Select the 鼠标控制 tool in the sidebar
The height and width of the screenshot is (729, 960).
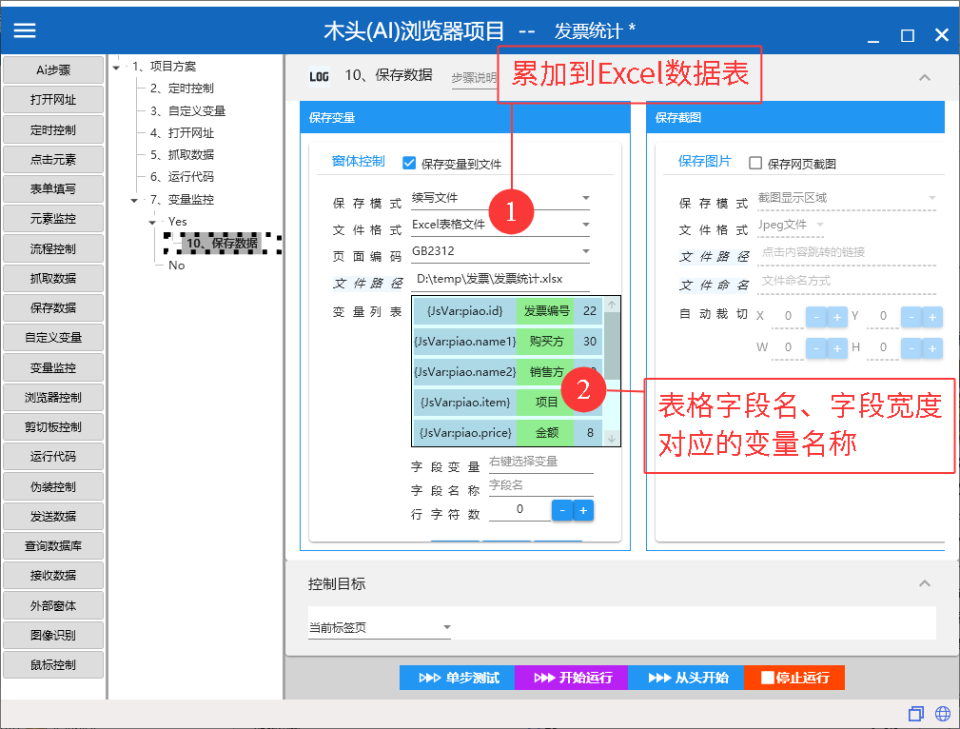click(x=52, y=664)
